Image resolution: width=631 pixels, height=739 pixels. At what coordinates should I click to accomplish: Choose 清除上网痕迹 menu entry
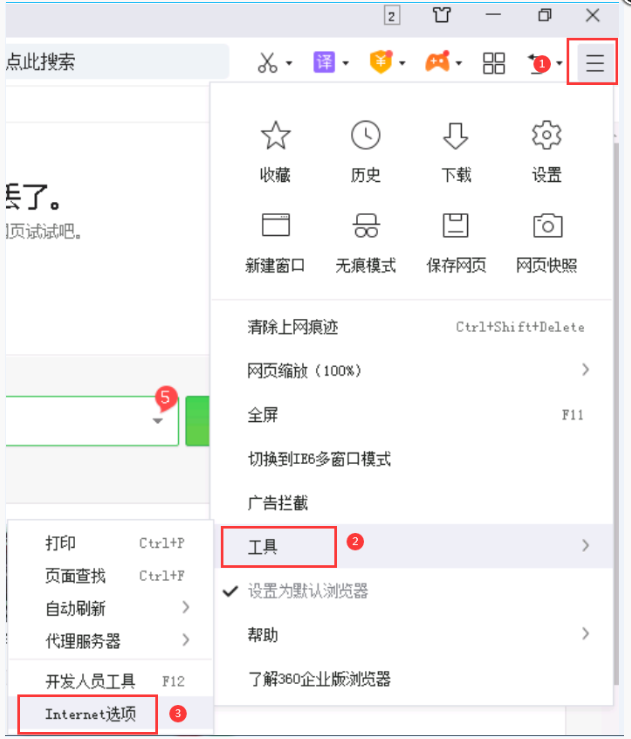click(x=292, y=327)
